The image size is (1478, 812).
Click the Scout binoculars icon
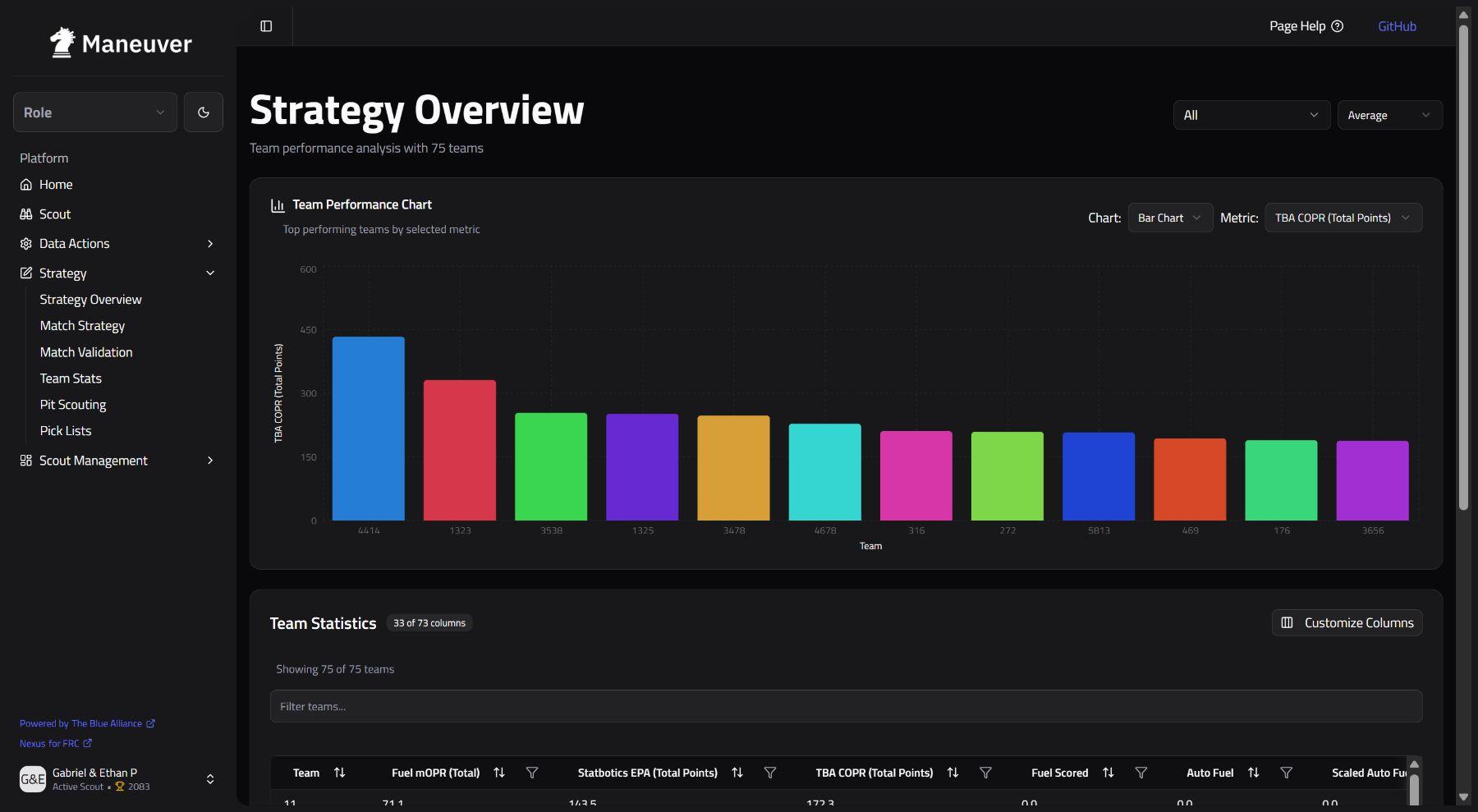click(x=26, y=214)
